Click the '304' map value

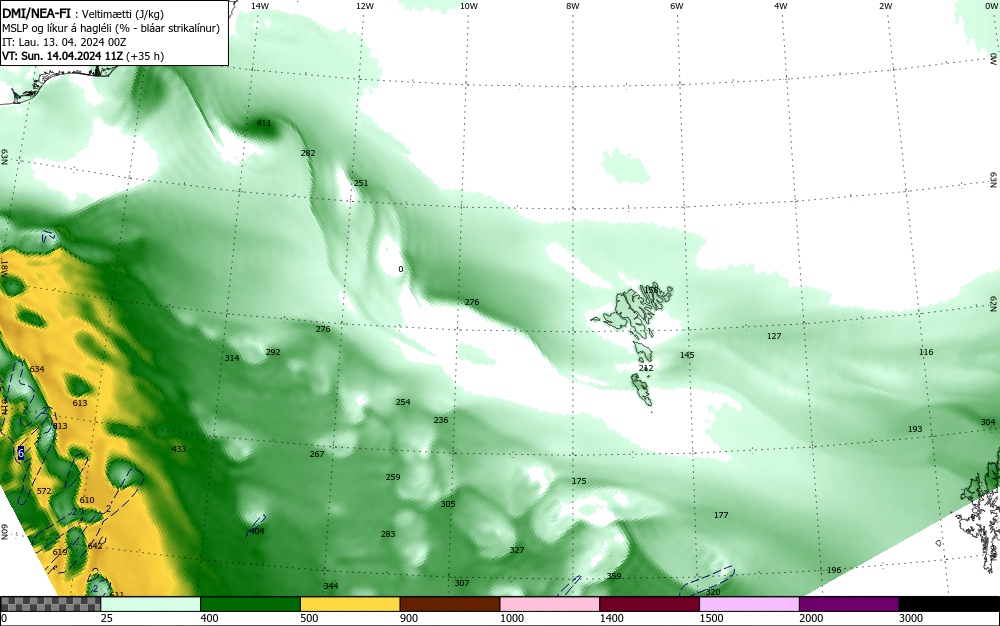click(988, 422)
